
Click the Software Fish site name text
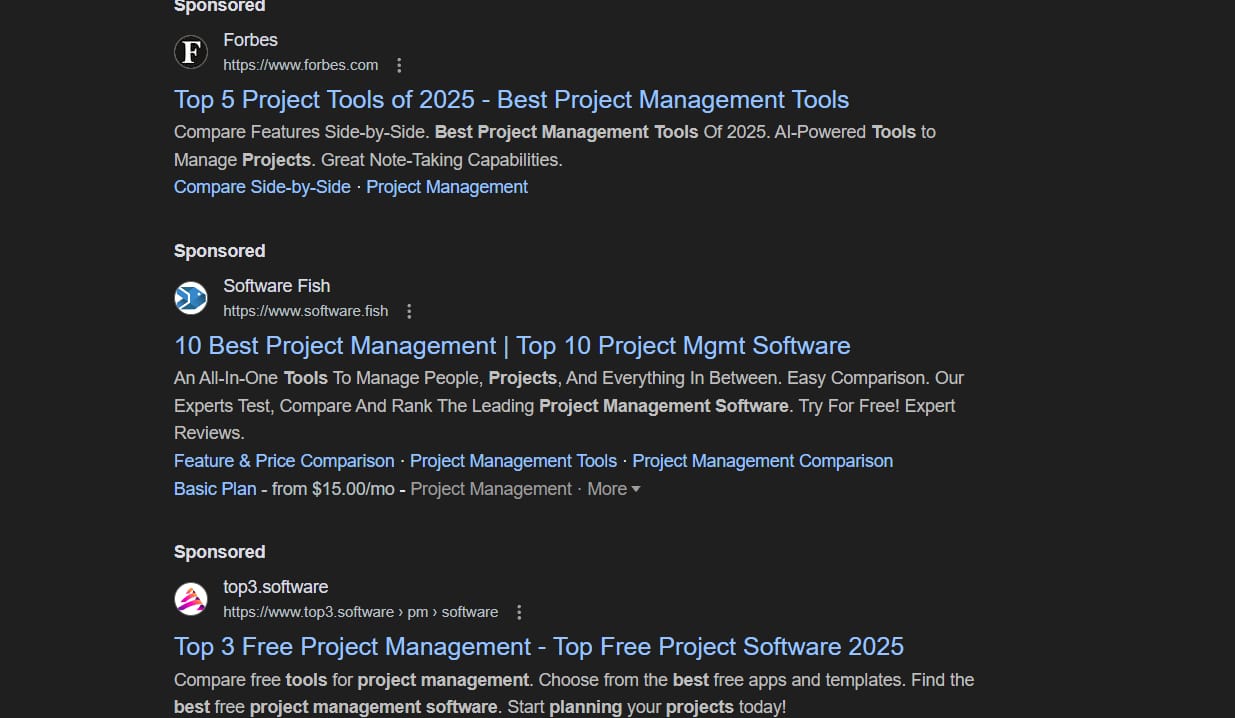pyautogui.click(x=276, y=286)
